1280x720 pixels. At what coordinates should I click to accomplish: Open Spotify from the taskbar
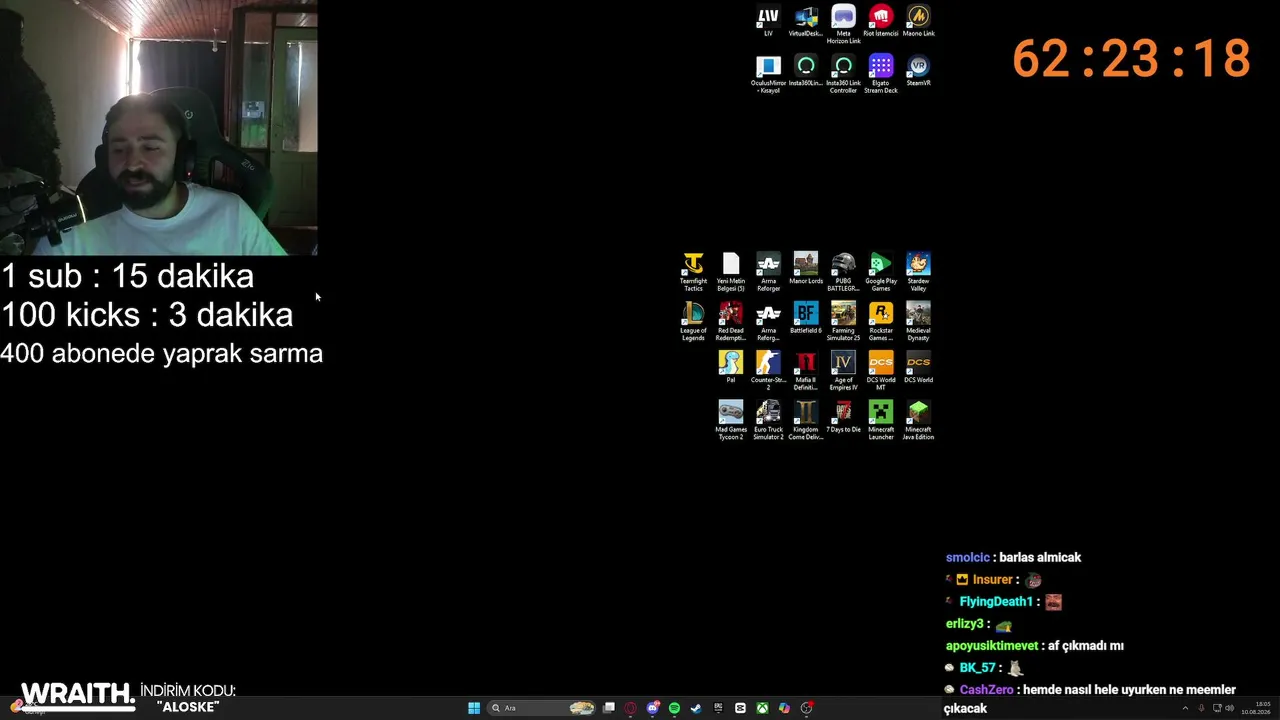(x=674, y=708)
